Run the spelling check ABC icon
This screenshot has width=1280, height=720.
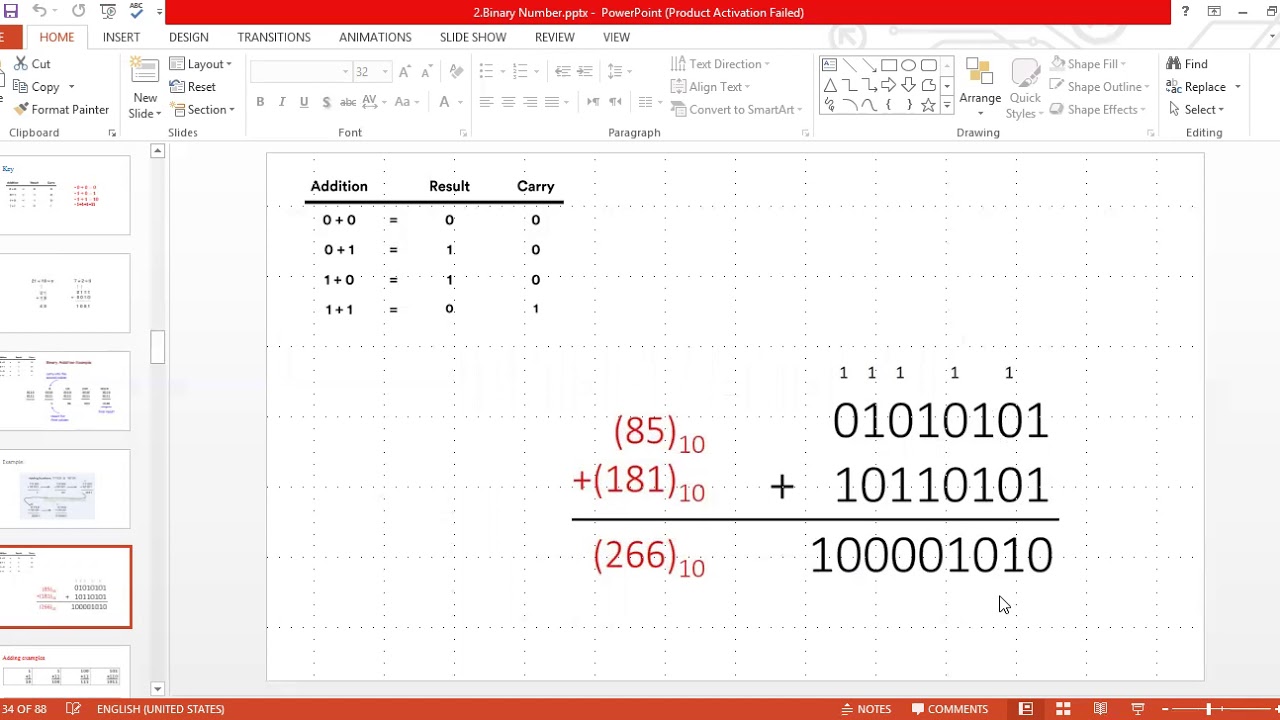(x=137, y=12)
